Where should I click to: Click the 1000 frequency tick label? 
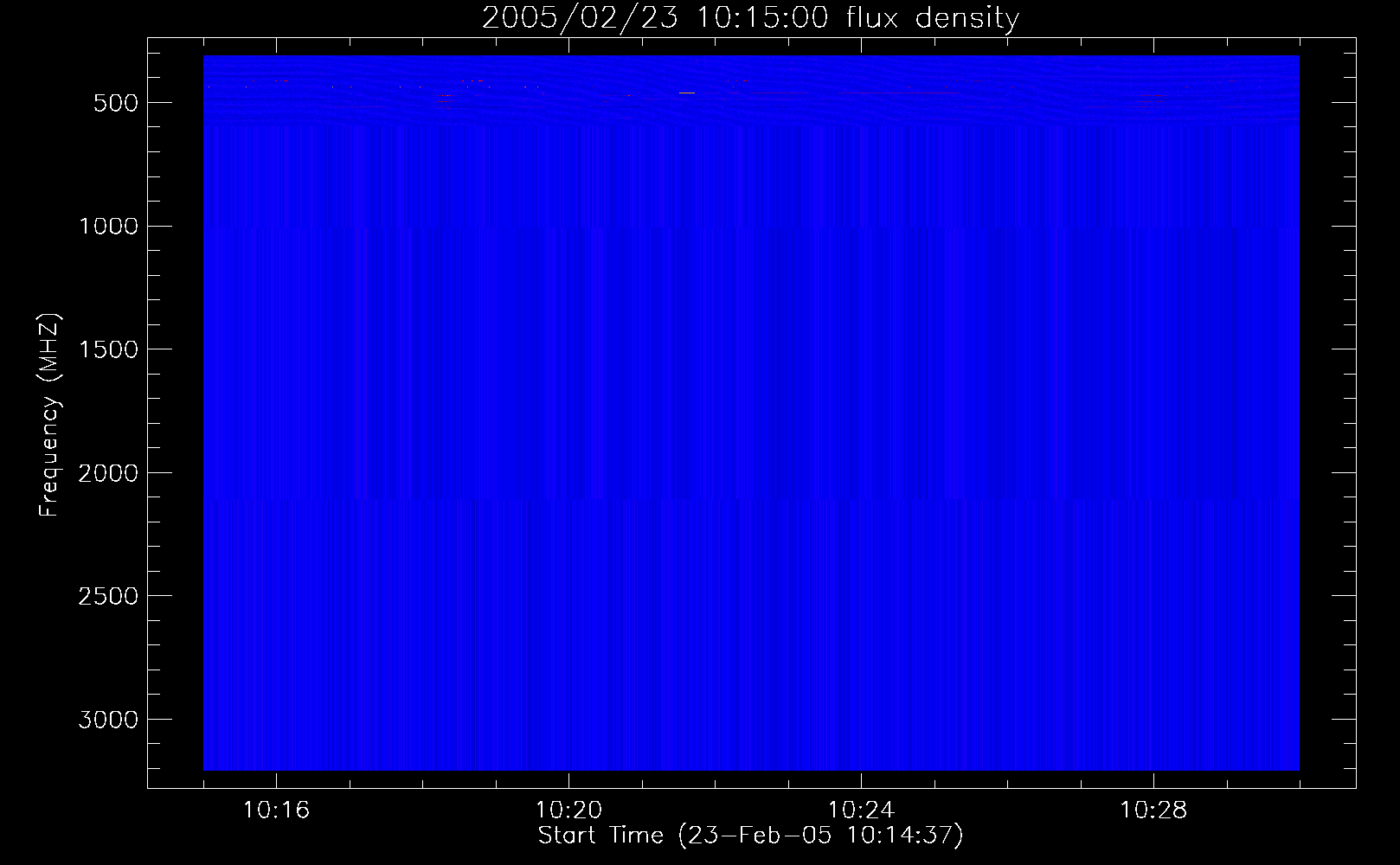[x=108, y=227]
